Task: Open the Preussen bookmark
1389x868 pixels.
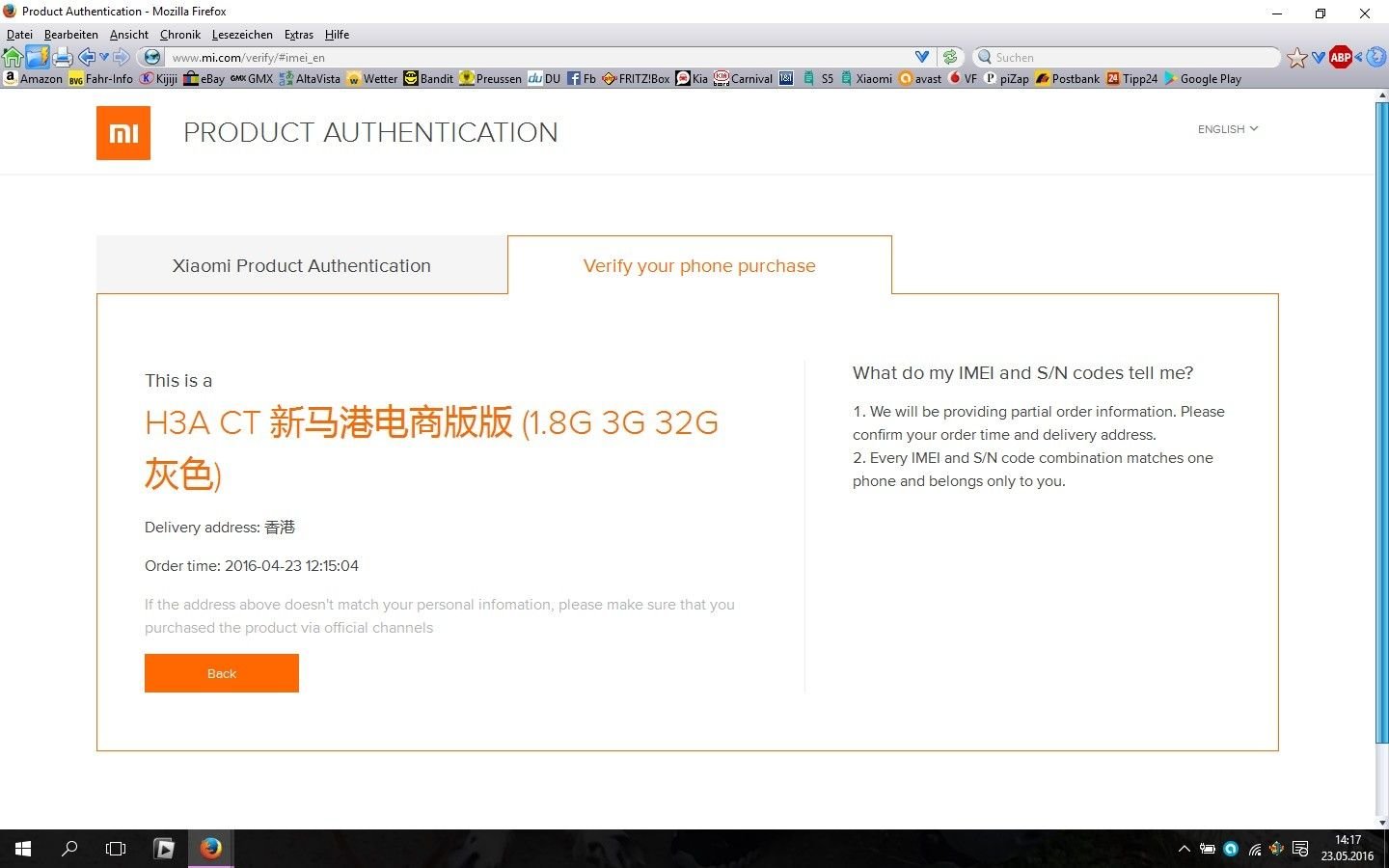Action: click(x=490, y=78)
